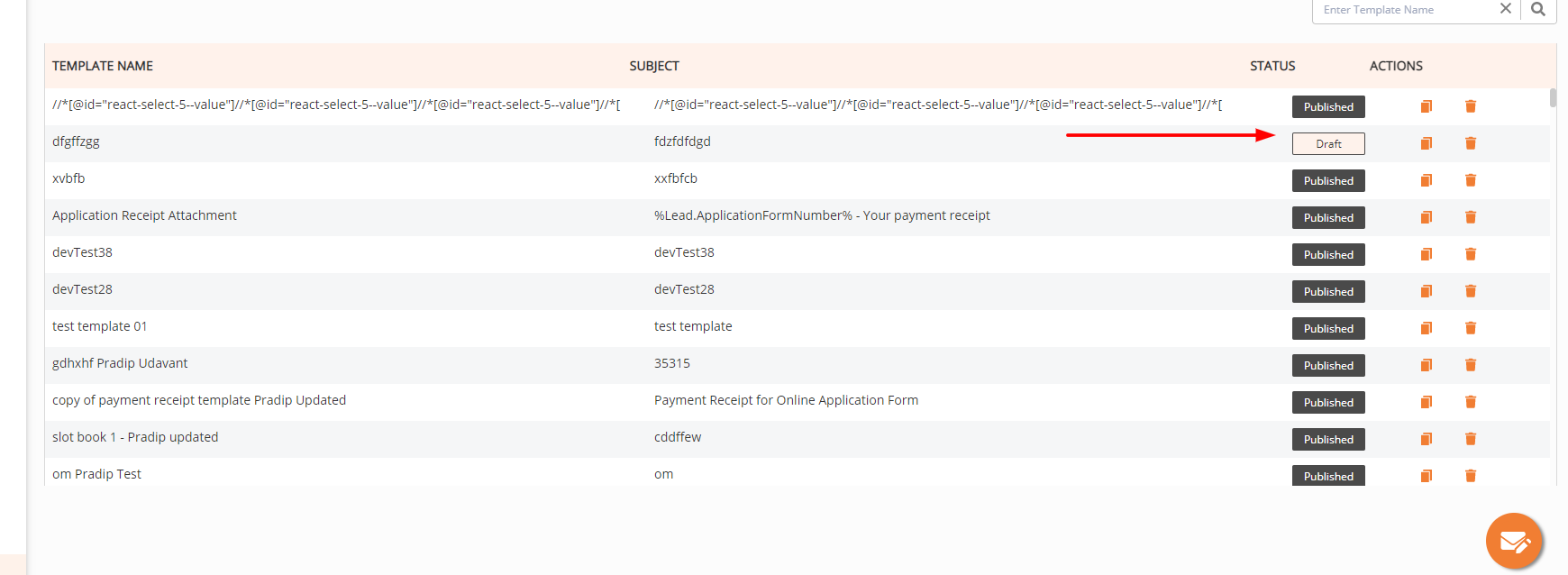Click Published status of devTest28
This screenshot has width=1568, height=575.
point(1328,291)
